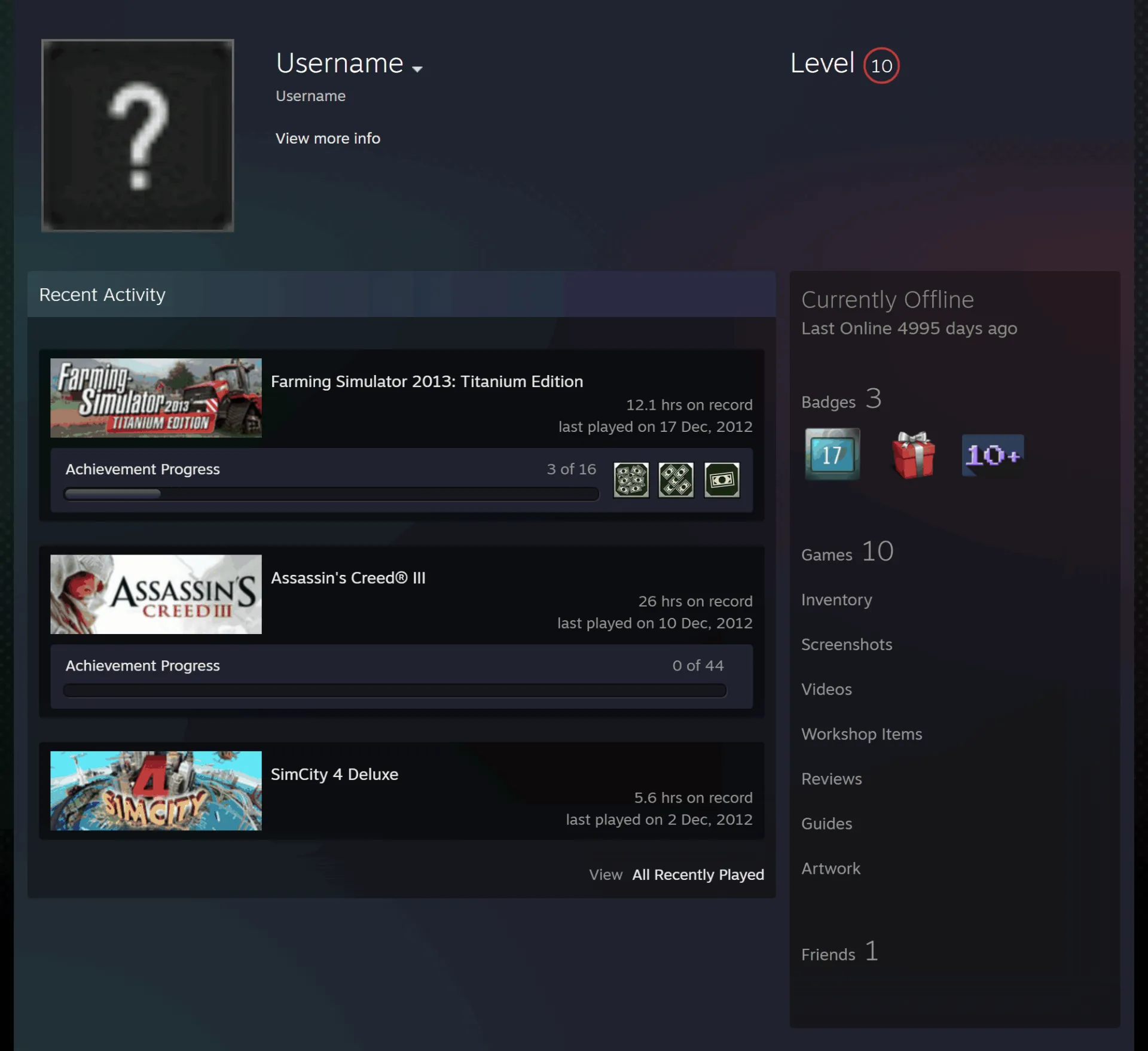Open the last Farming Simulator achievement icon
This screenshot has height=1051, width=1148.
tap(722, 480)
